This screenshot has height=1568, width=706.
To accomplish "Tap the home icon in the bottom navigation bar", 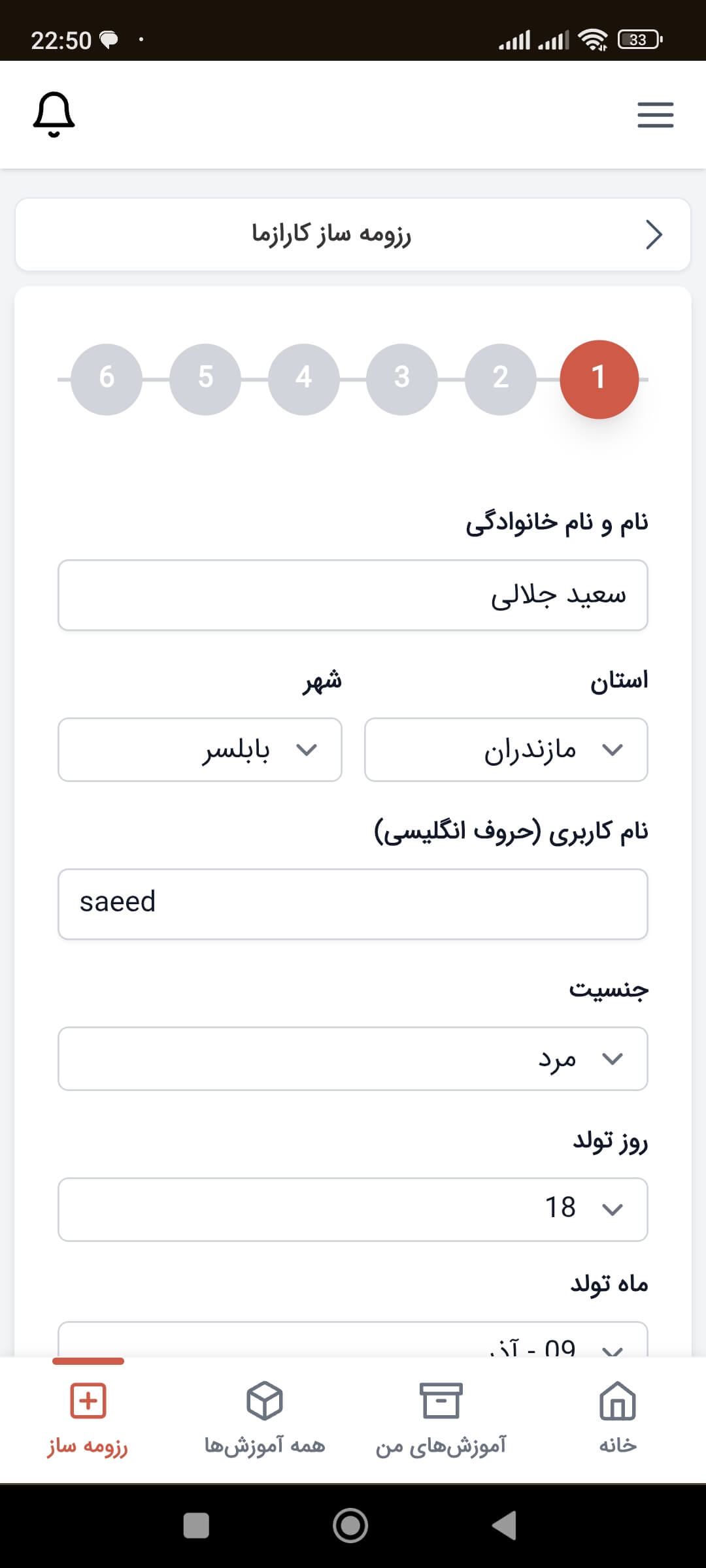I will coord(617,1401).
